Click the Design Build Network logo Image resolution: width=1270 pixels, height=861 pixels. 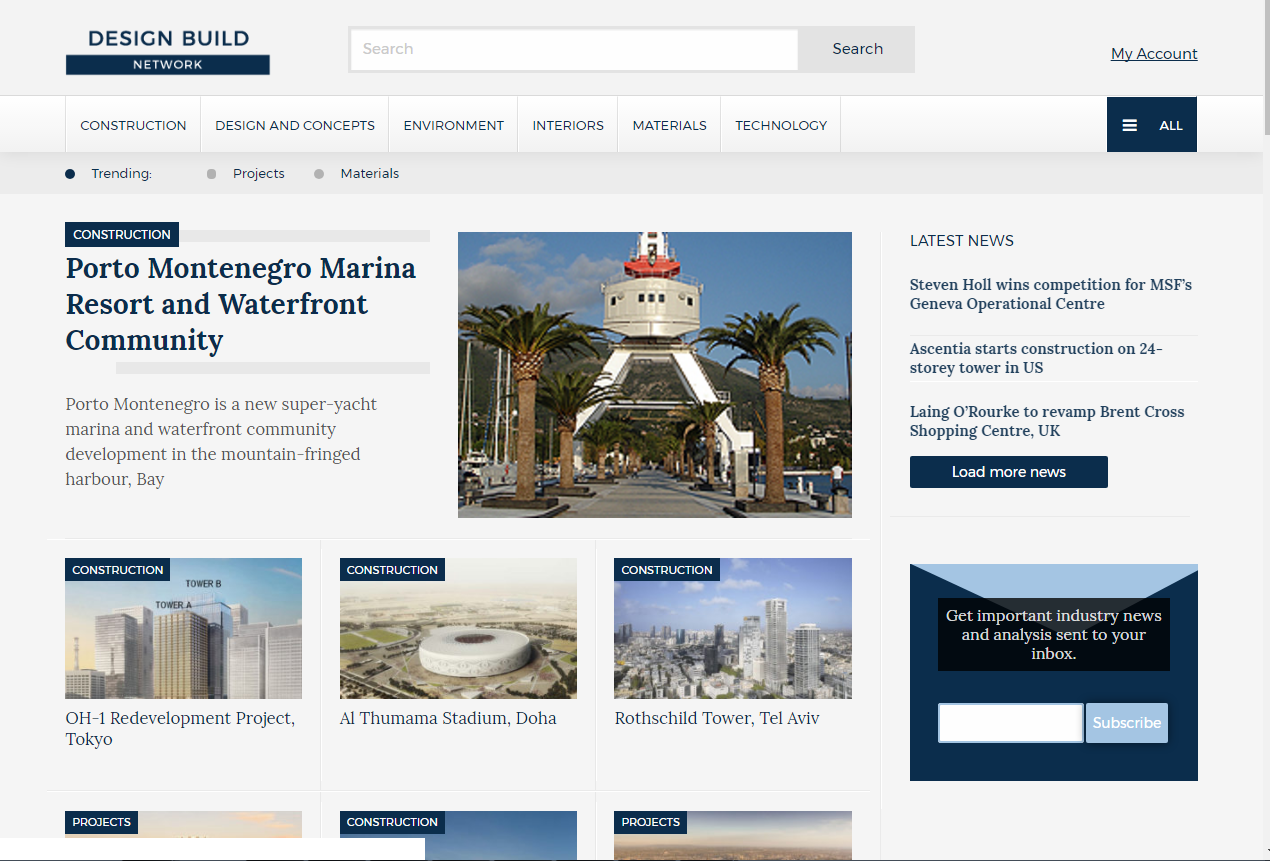(168, 51)
